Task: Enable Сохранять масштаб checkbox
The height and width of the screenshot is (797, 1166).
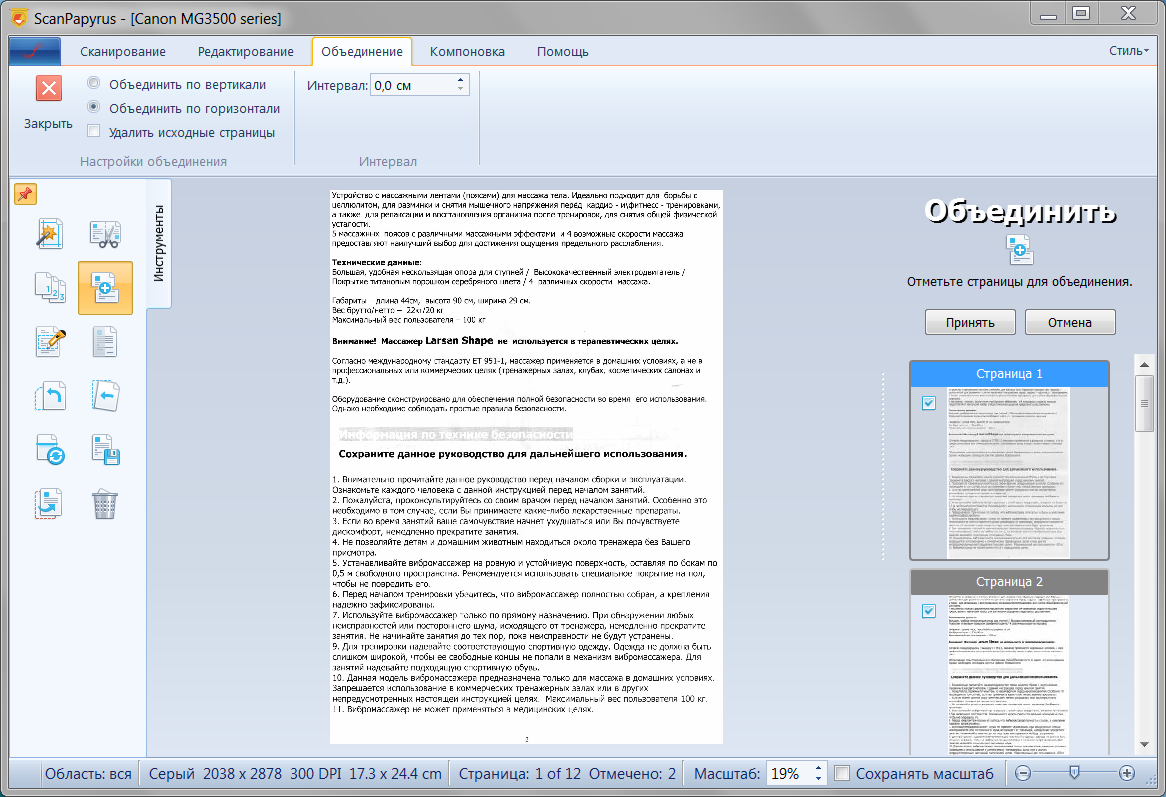Action: pos(842,773)
